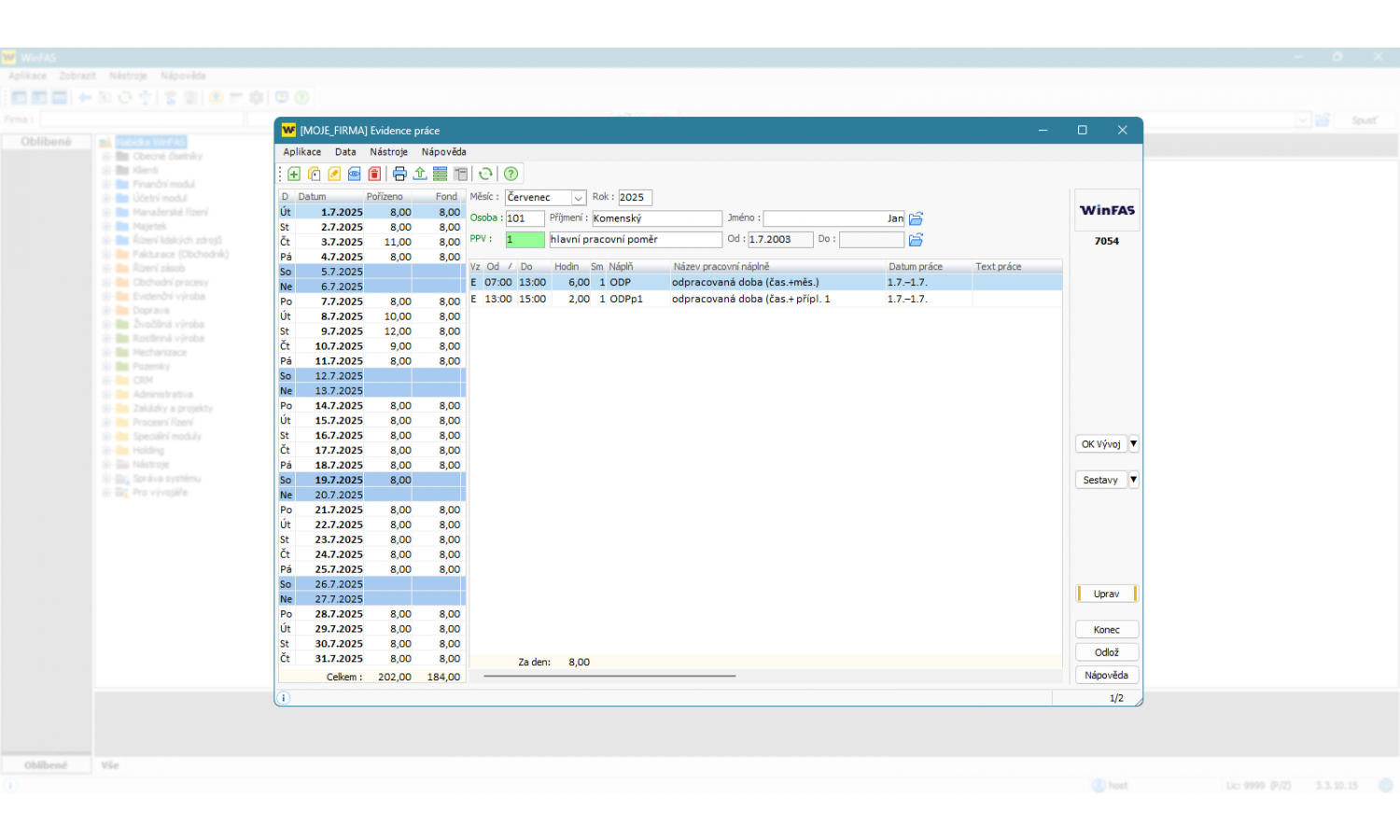
Task: Open the arrow next to Sestavy
Action: [1134, 480]
